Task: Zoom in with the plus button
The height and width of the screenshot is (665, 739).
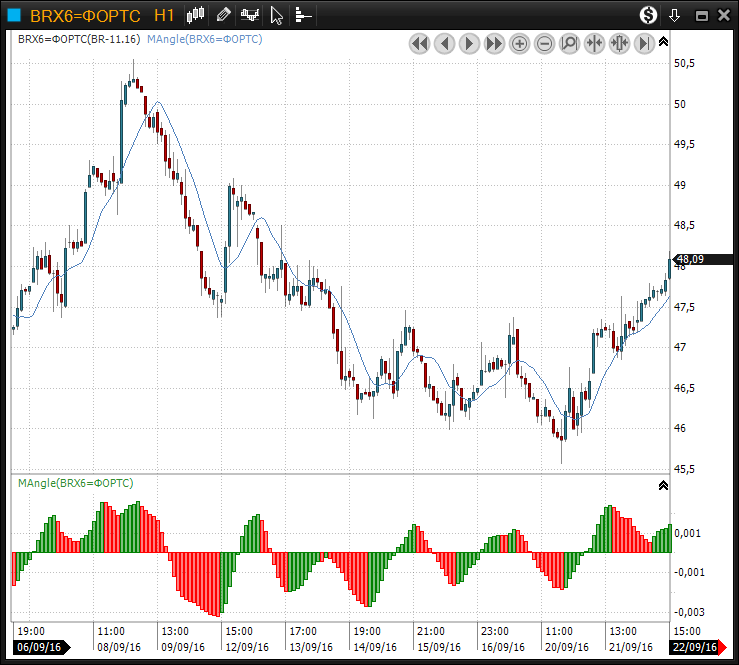Action: 519,44
